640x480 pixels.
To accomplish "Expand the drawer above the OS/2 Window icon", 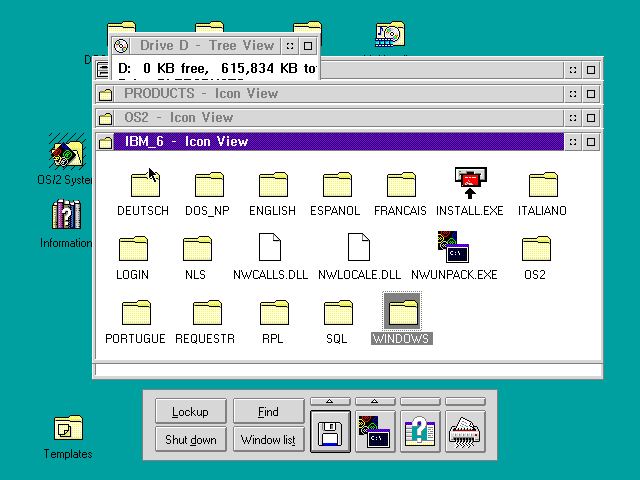I will 375,401.
